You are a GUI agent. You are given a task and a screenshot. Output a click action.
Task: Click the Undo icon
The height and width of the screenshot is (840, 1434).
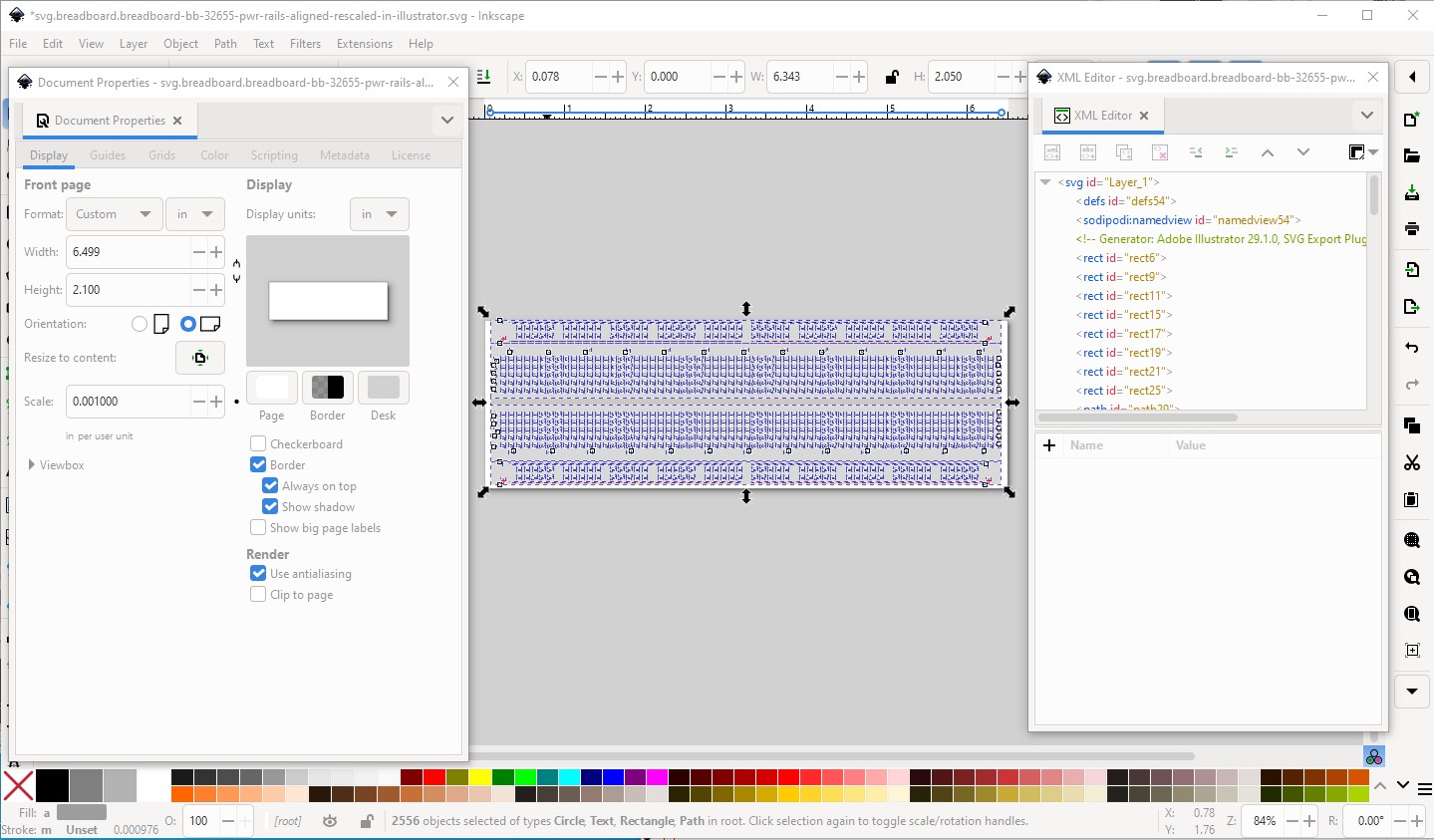click(x=1412, y=348)
